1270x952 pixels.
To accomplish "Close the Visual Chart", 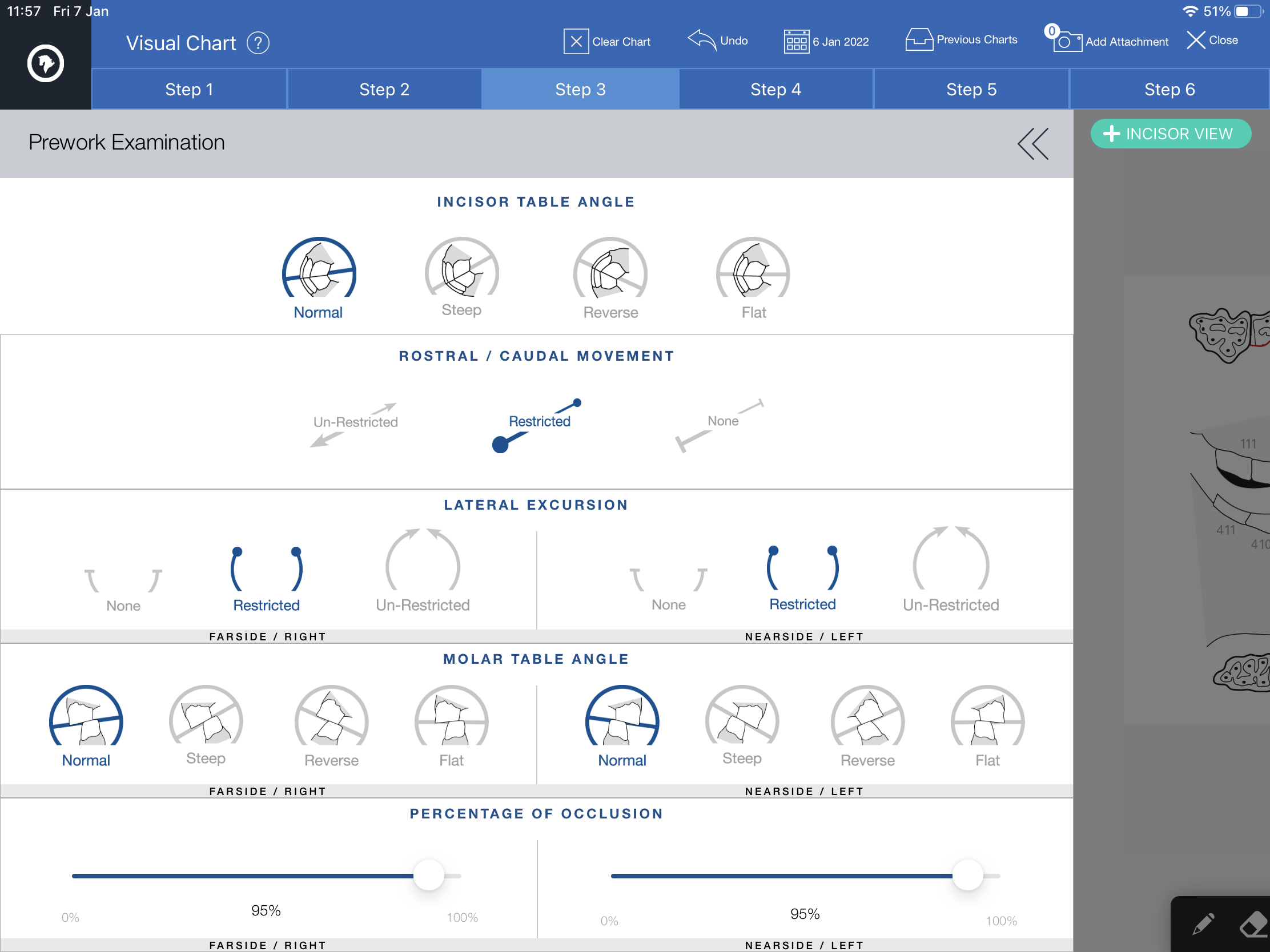I will click(x=1212, y=40).
